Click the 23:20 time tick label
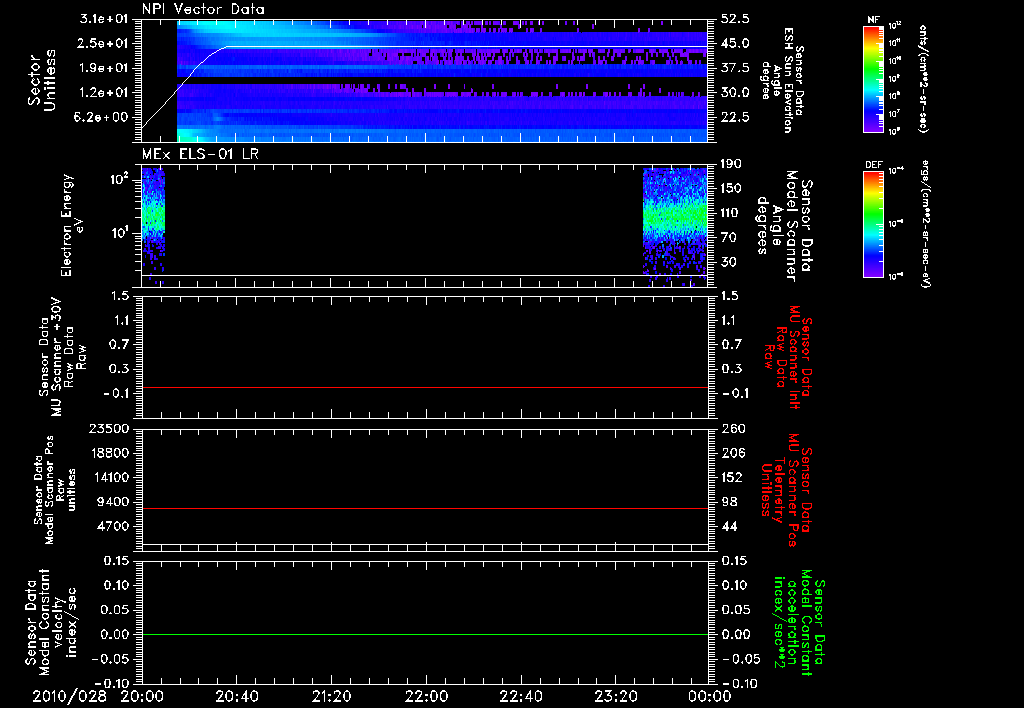1024x708 pixels. click(x=616, y=697)
